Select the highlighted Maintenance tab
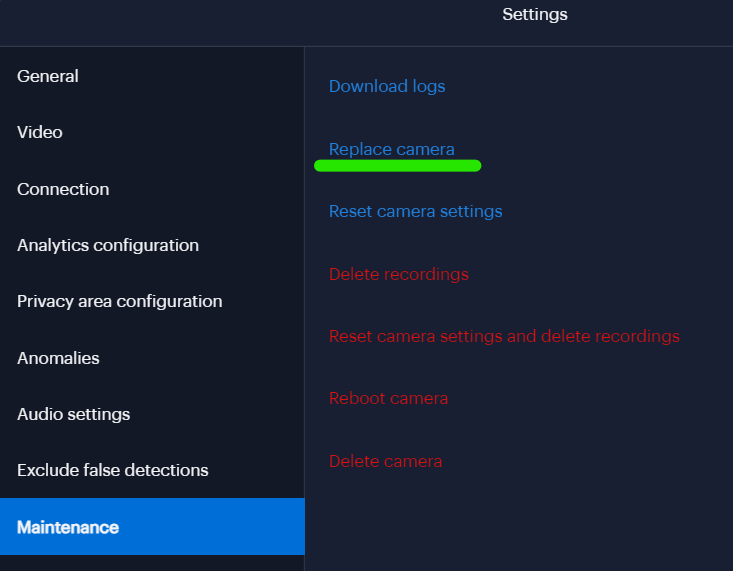The height and width of the screenshot is (571, 733). 152,527
